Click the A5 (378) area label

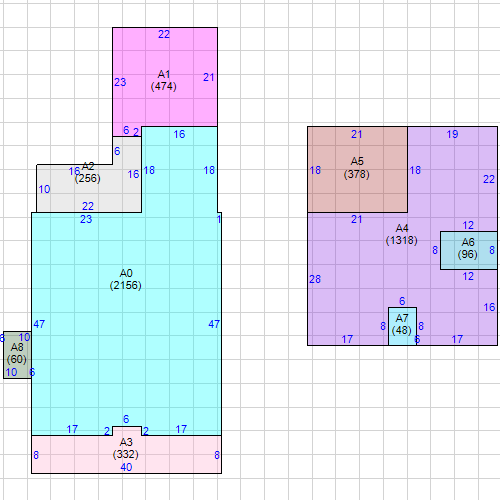pyautogui.click(x=357, y=168)
